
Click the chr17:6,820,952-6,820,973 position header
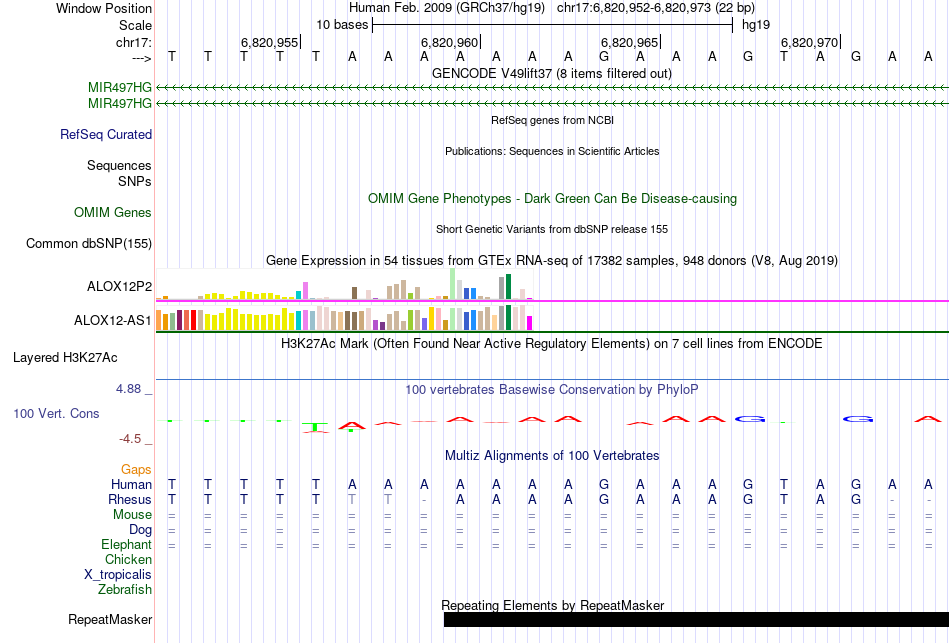tap(656, 8)
